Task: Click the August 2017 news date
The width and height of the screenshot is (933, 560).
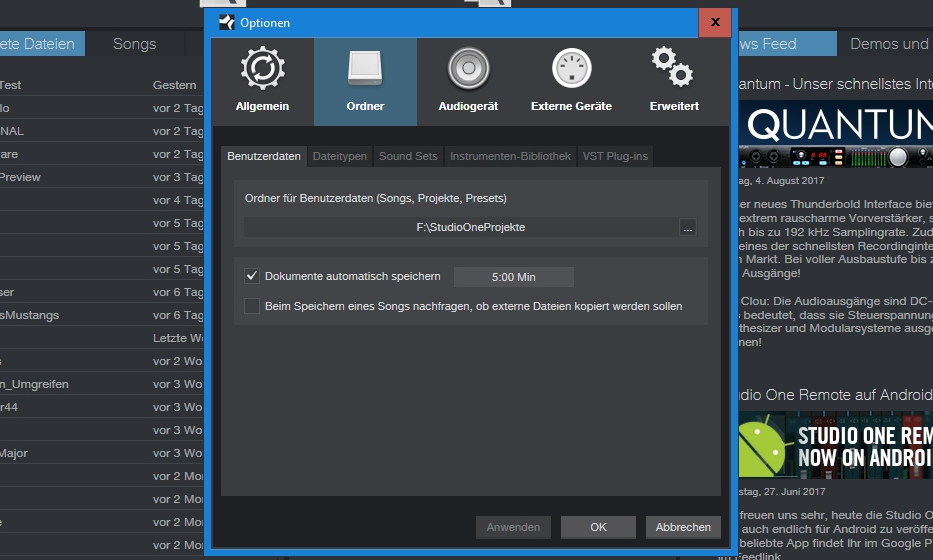Action: tap(781, 180)
